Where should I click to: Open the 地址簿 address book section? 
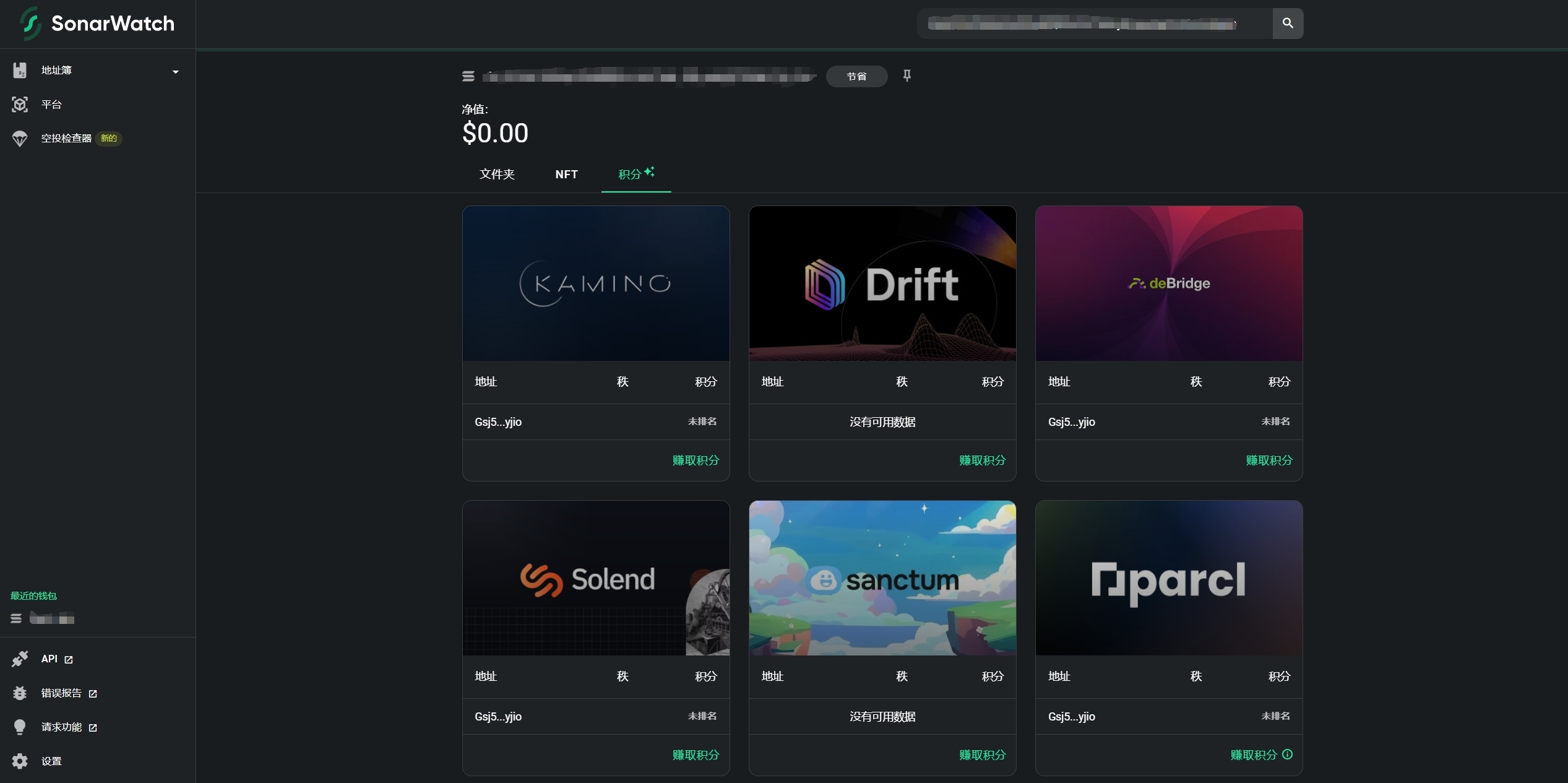tap(56, 70)
